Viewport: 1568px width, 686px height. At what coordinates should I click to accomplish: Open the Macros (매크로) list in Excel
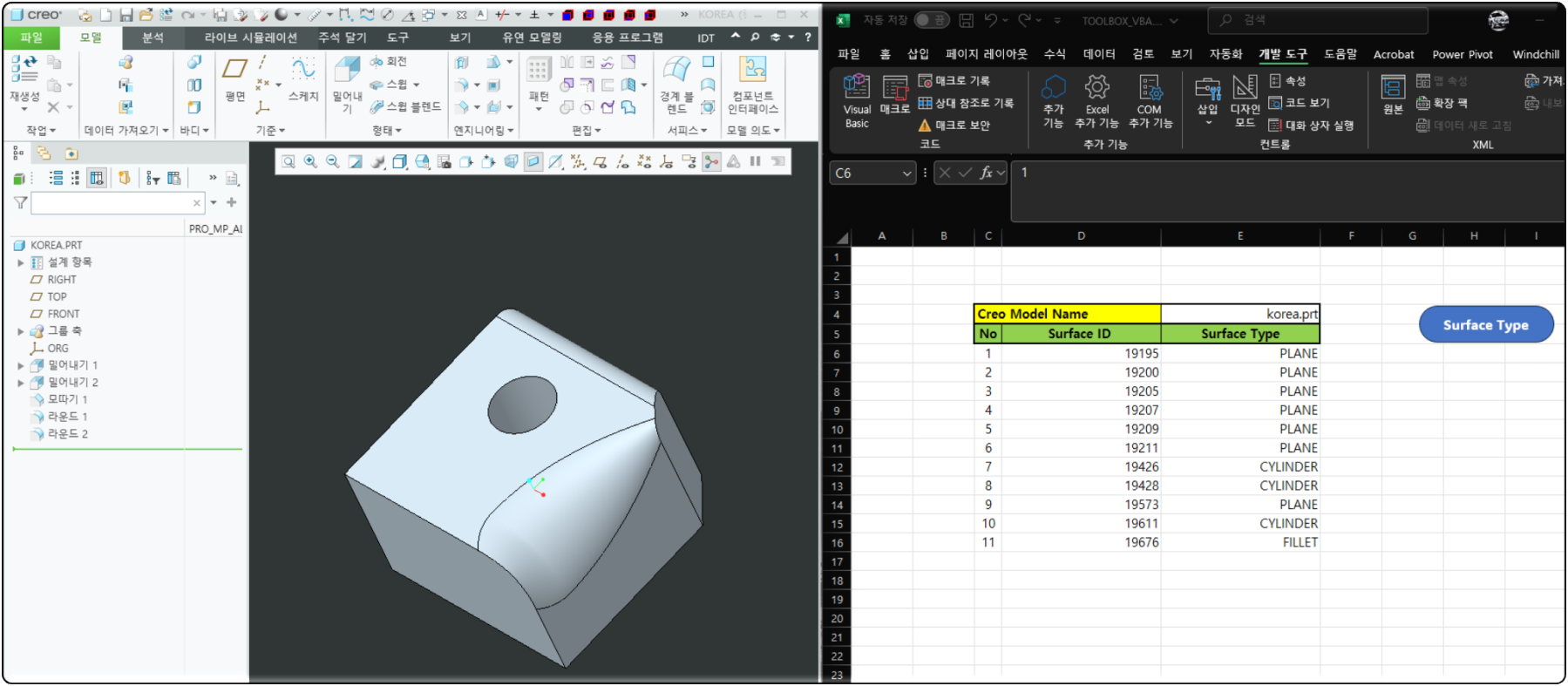[894, 96]
